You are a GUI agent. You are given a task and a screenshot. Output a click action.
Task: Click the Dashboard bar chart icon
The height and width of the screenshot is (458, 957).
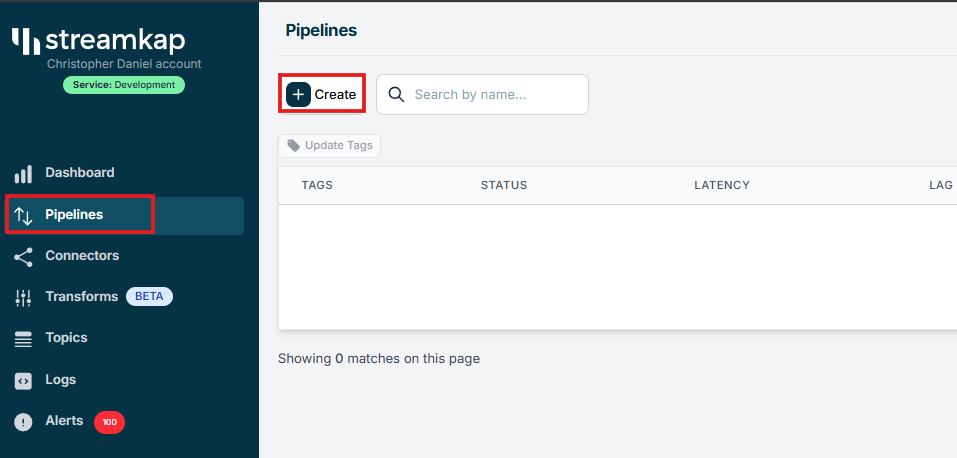pyautogui.click(x=23, y=173)
